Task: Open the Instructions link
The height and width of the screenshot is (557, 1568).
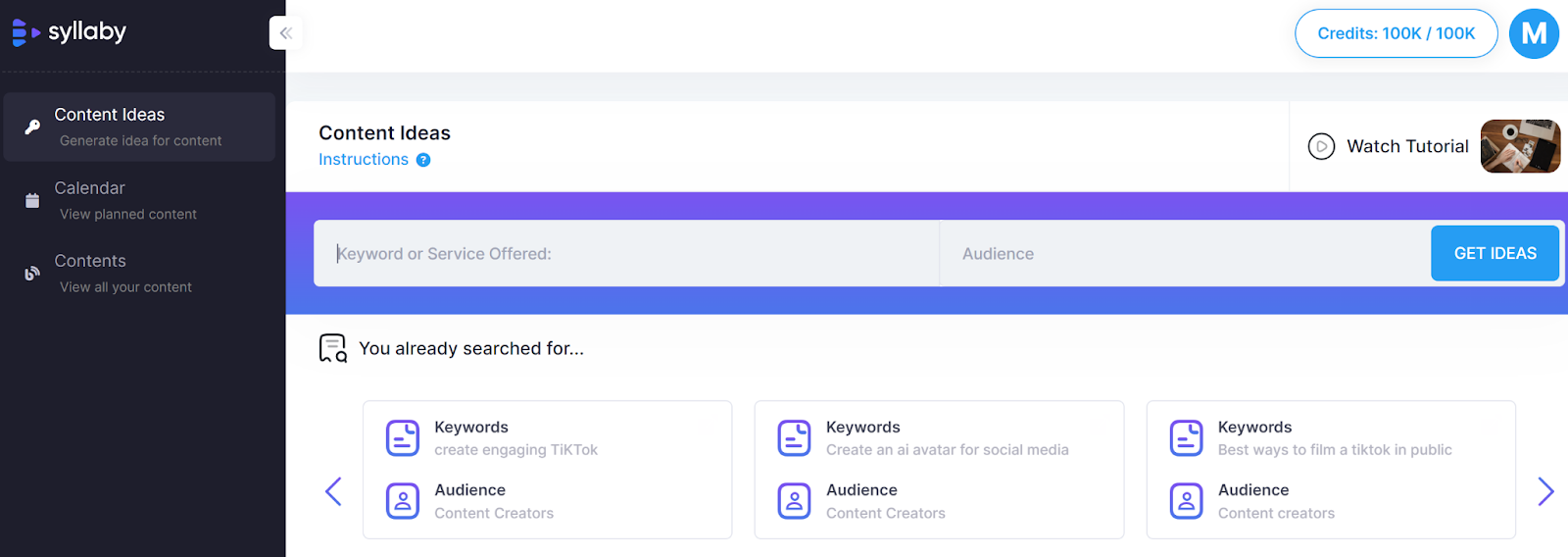Action: pos(364,160)
